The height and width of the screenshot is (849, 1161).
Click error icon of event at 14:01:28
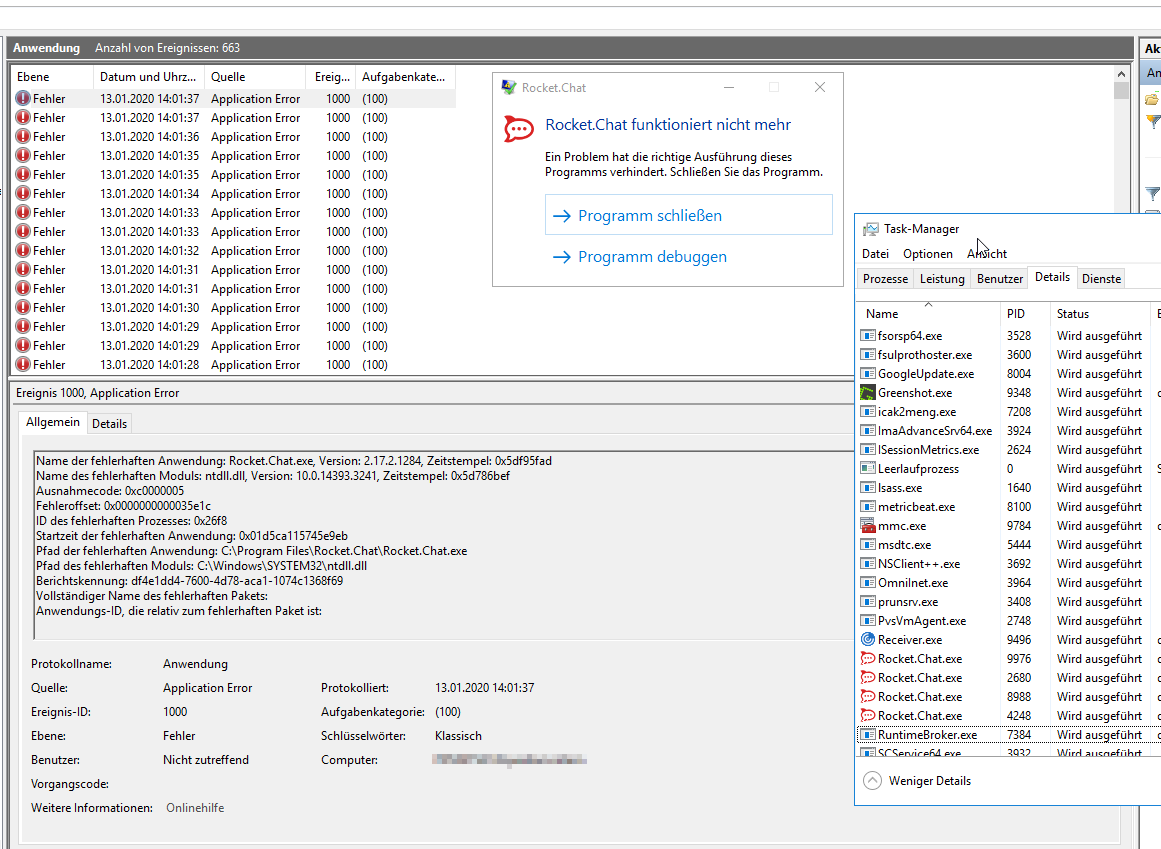[23, 364]
